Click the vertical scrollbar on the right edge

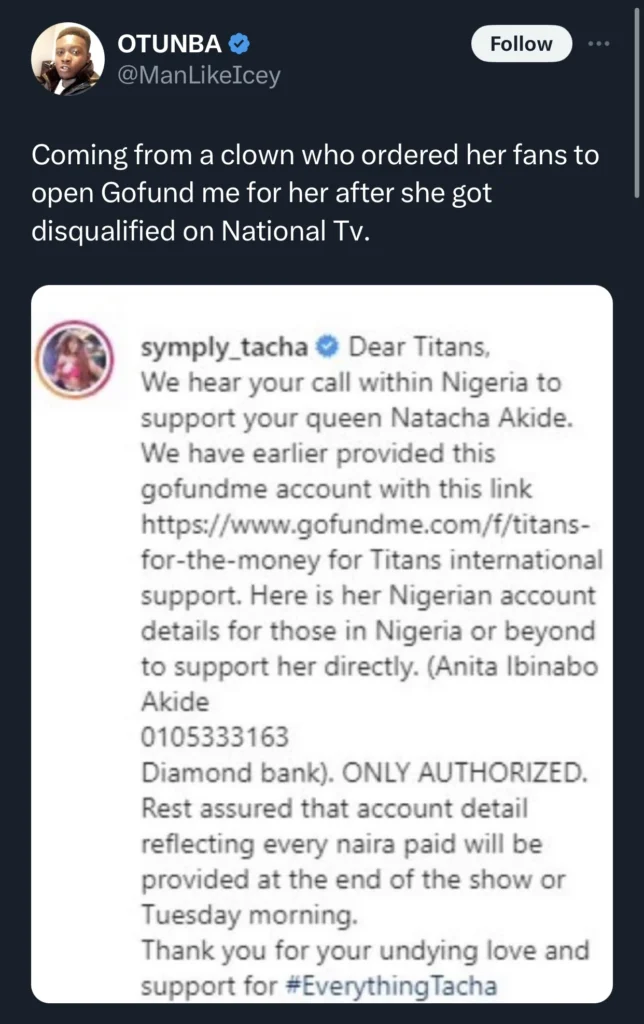coord(636,100)
